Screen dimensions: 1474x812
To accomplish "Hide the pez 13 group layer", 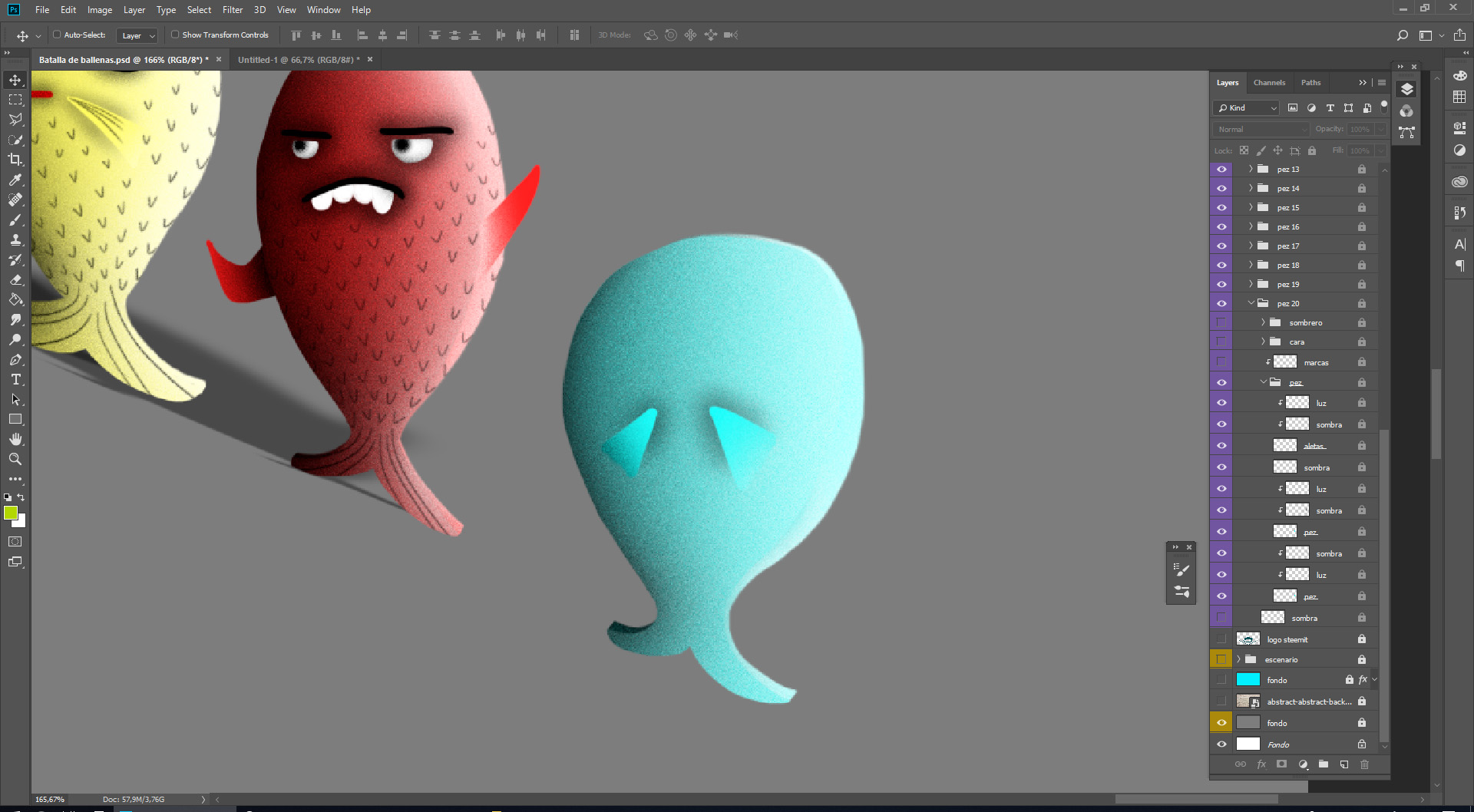I will (x=1221, y=169).
